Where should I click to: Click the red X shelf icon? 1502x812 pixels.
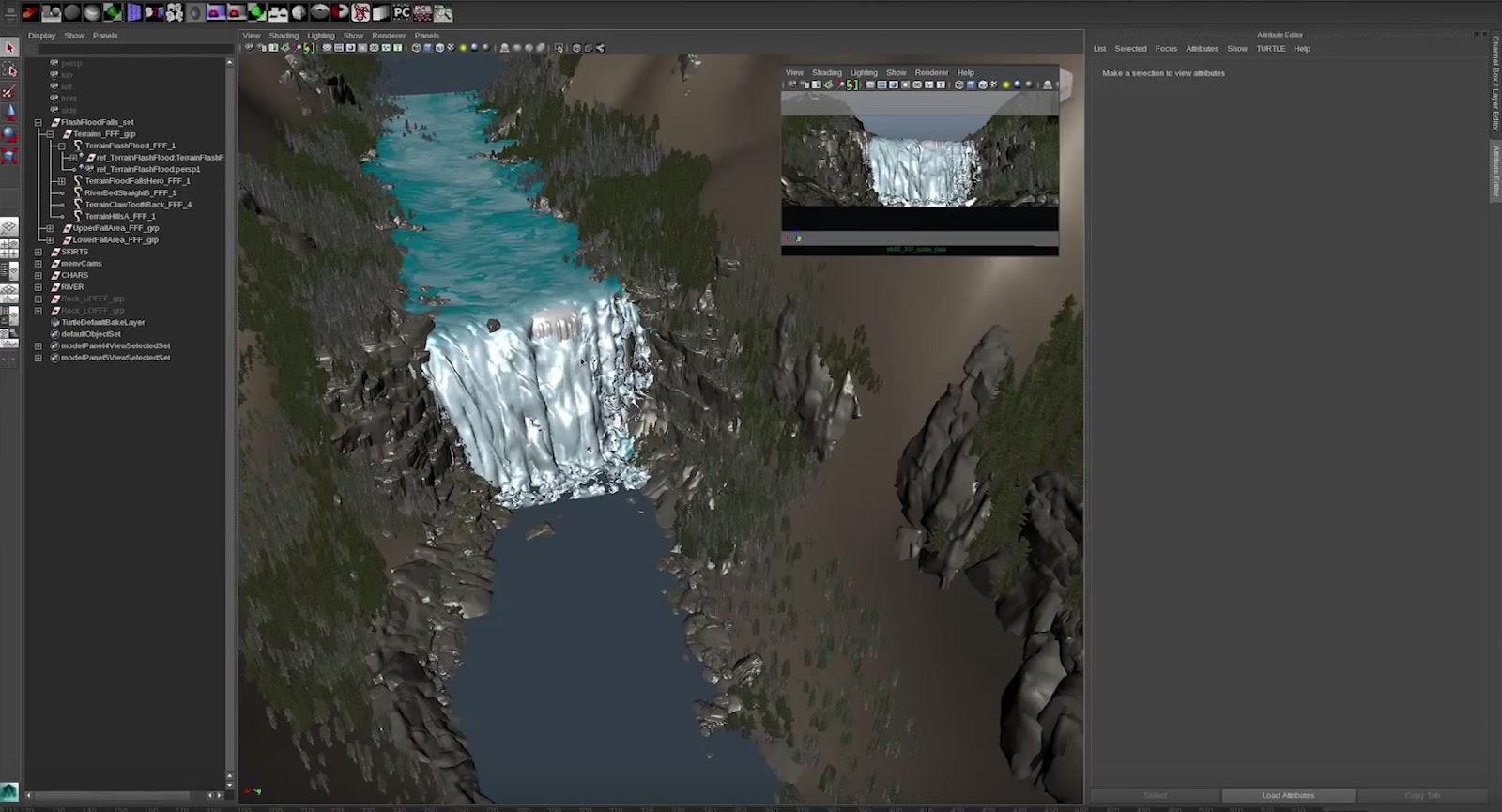360,12
